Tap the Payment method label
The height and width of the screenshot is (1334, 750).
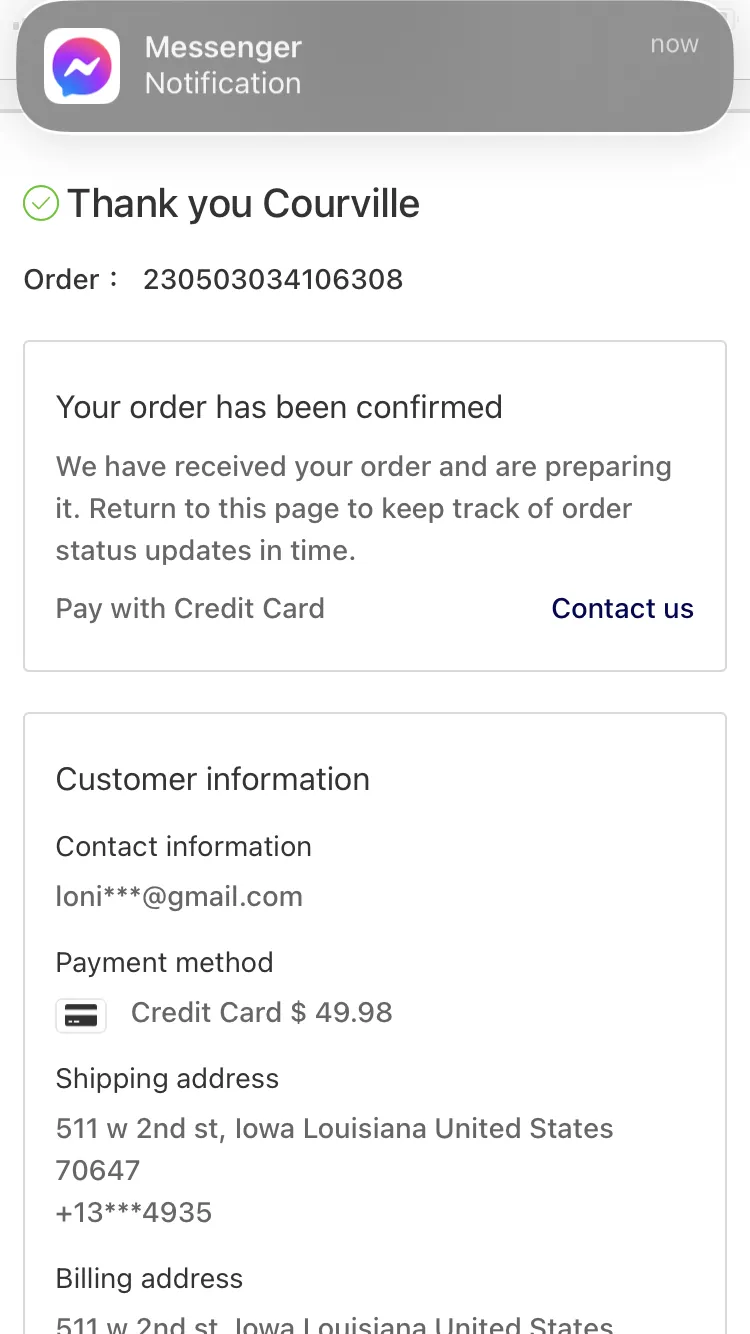pos(164,962)
